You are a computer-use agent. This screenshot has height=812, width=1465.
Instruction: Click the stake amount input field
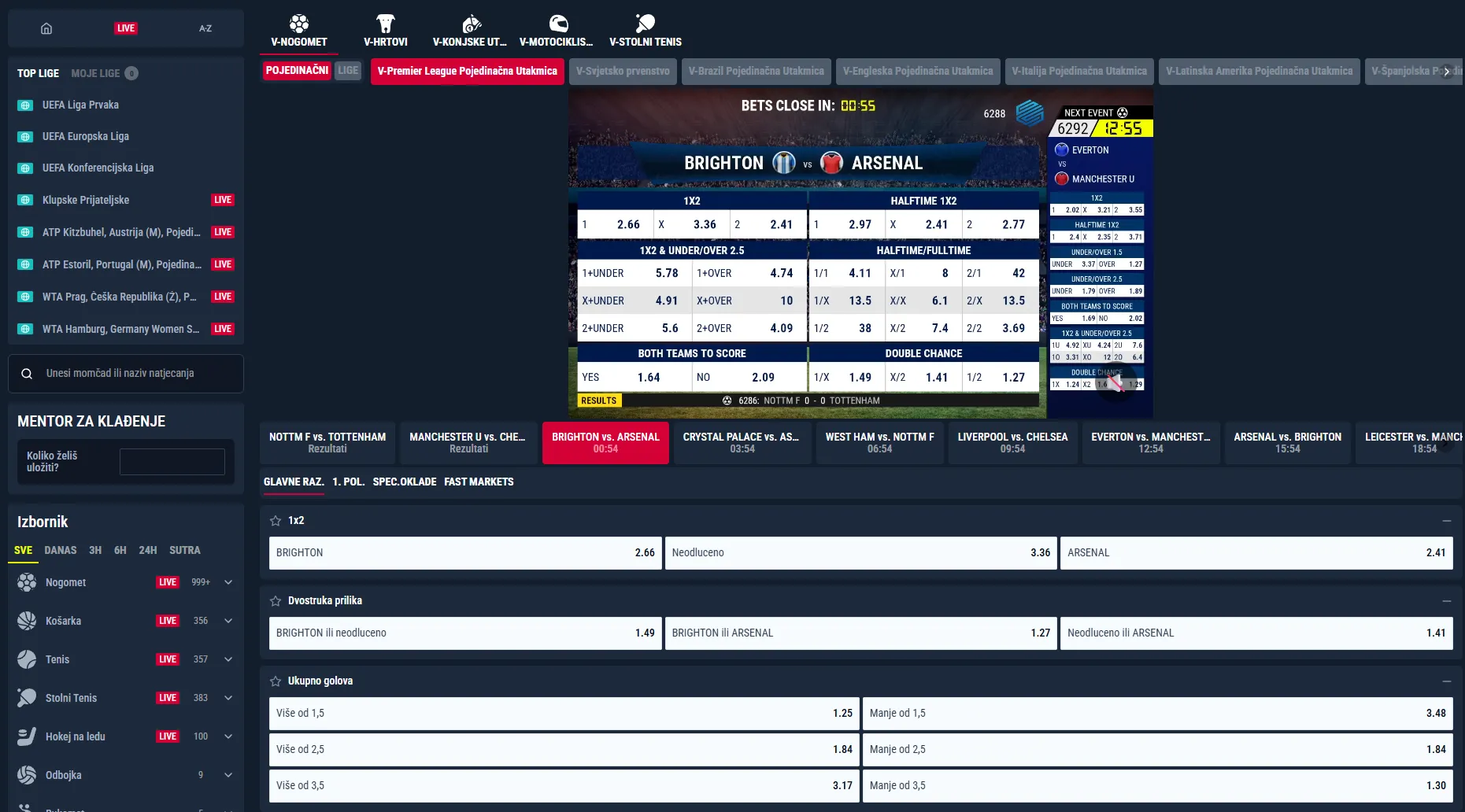click(172, 462)
